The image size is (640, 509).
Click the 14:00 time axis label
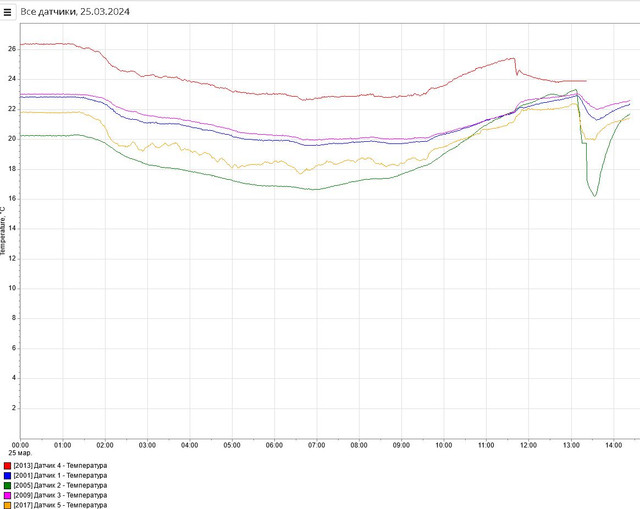pos(613,445)
